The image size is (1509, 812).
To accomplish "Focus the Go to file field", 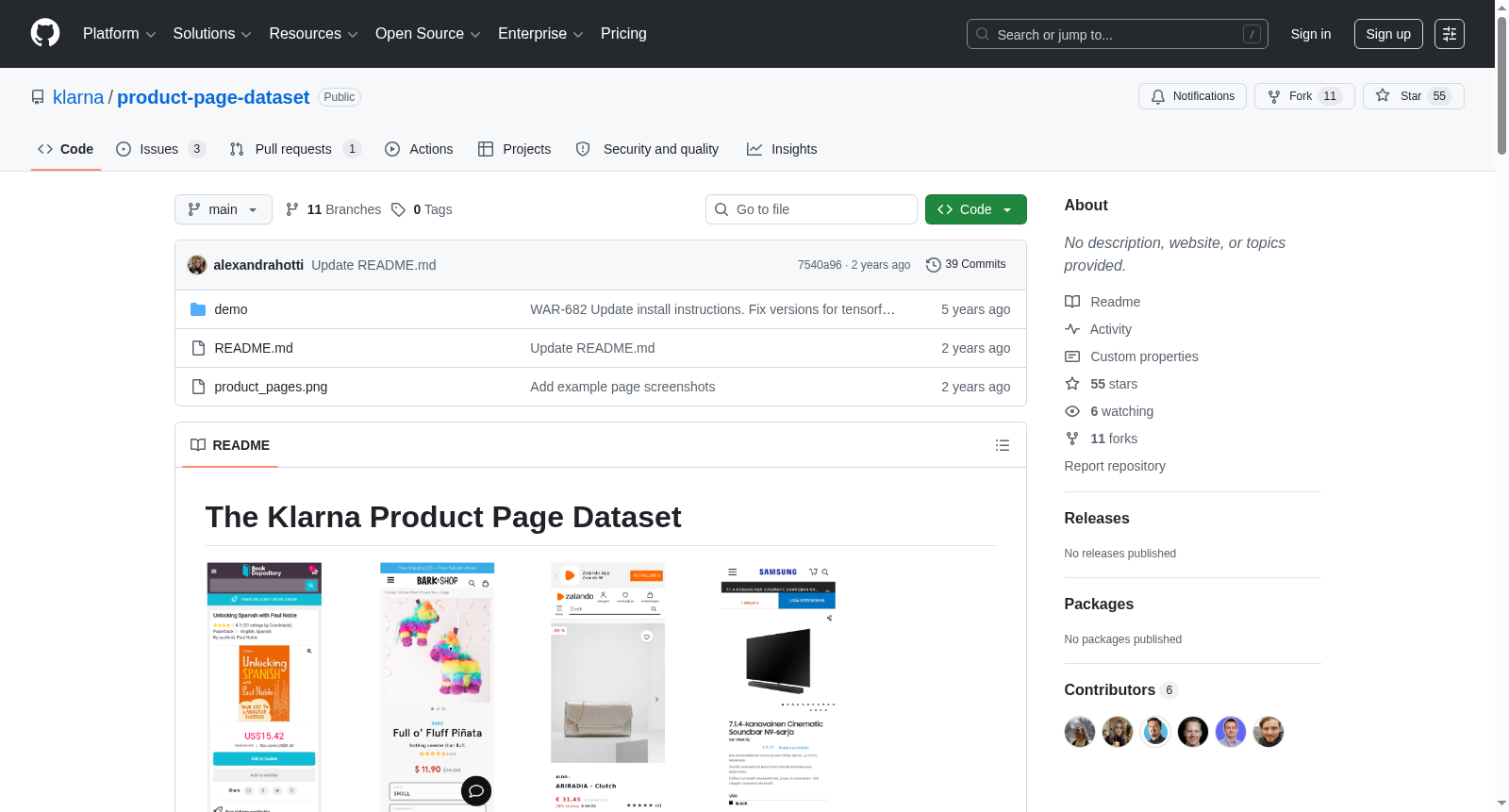I will click(x=811, y=209).
